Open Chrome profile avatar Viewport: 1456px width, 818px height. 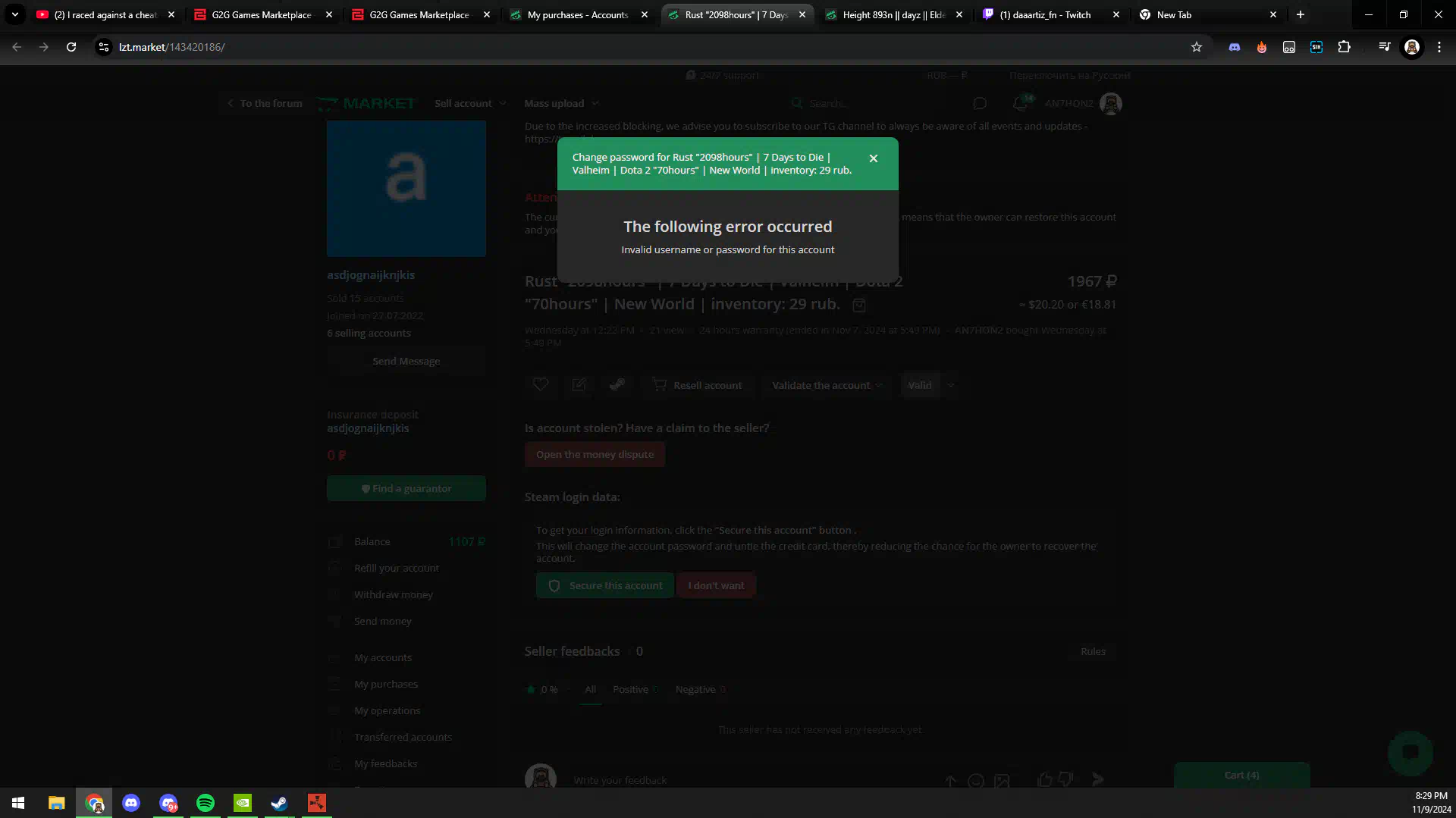[1412, 47]
